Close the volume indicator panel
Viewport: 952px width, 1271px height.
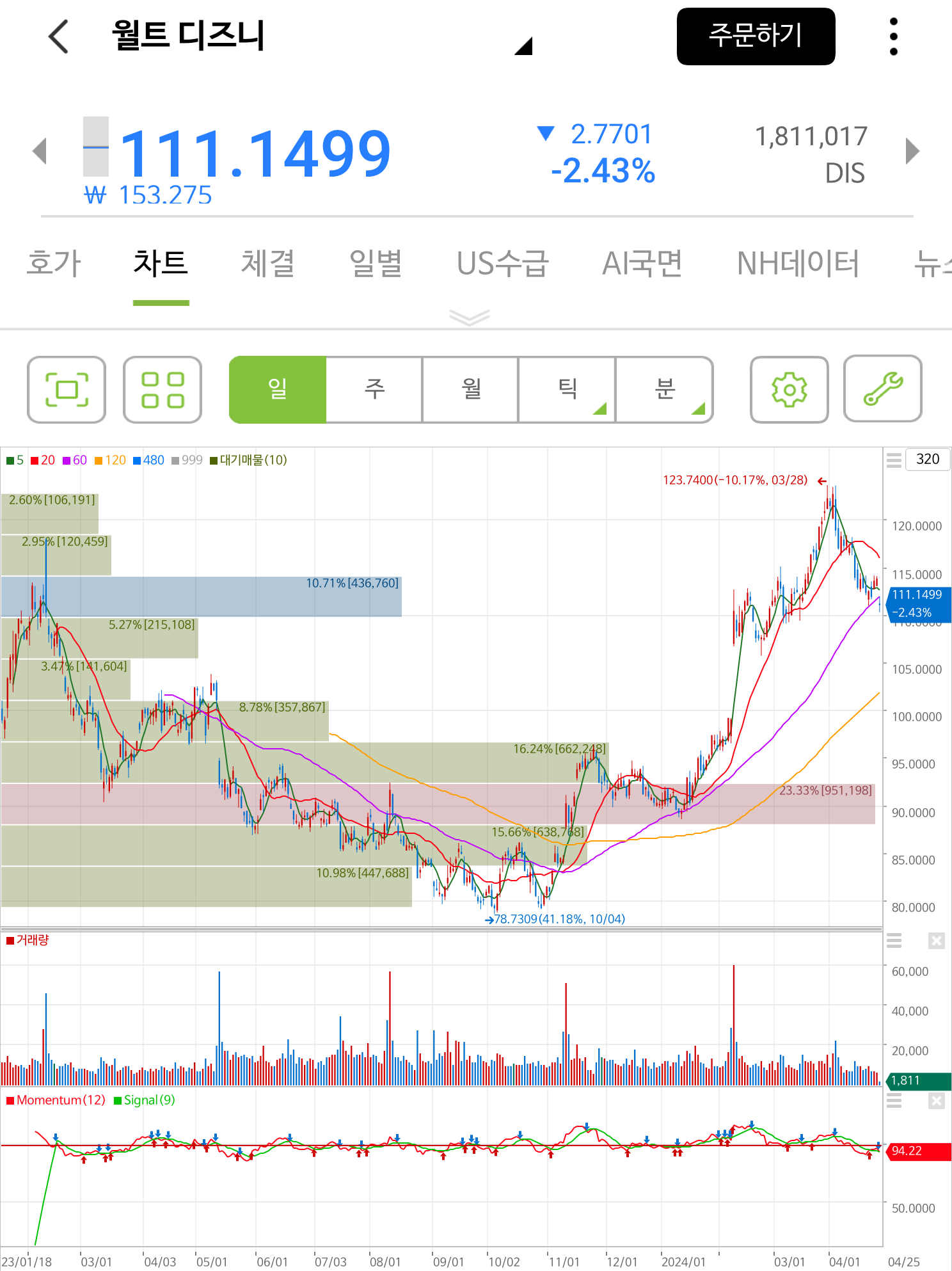click(x=936, y=940)
